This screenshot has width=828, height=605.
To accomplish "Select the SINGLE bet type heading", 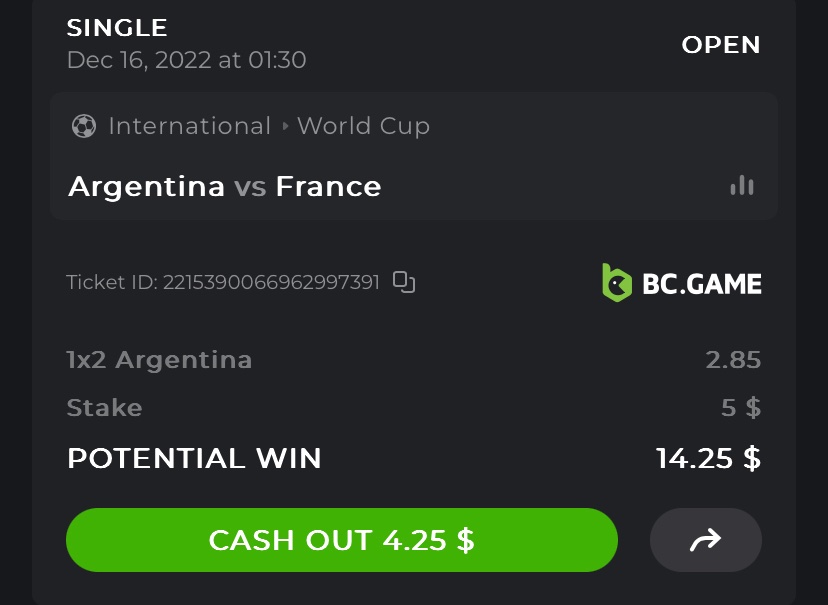I will (117, 28).
